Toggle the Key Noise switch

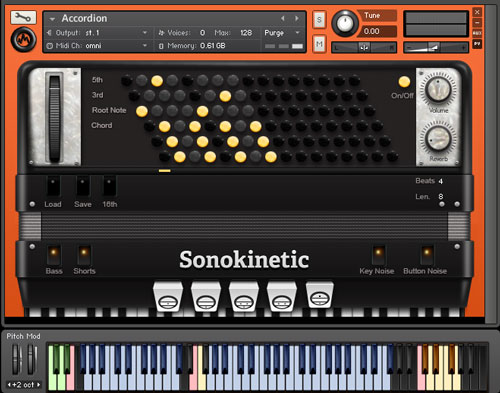tap(378, 255)
